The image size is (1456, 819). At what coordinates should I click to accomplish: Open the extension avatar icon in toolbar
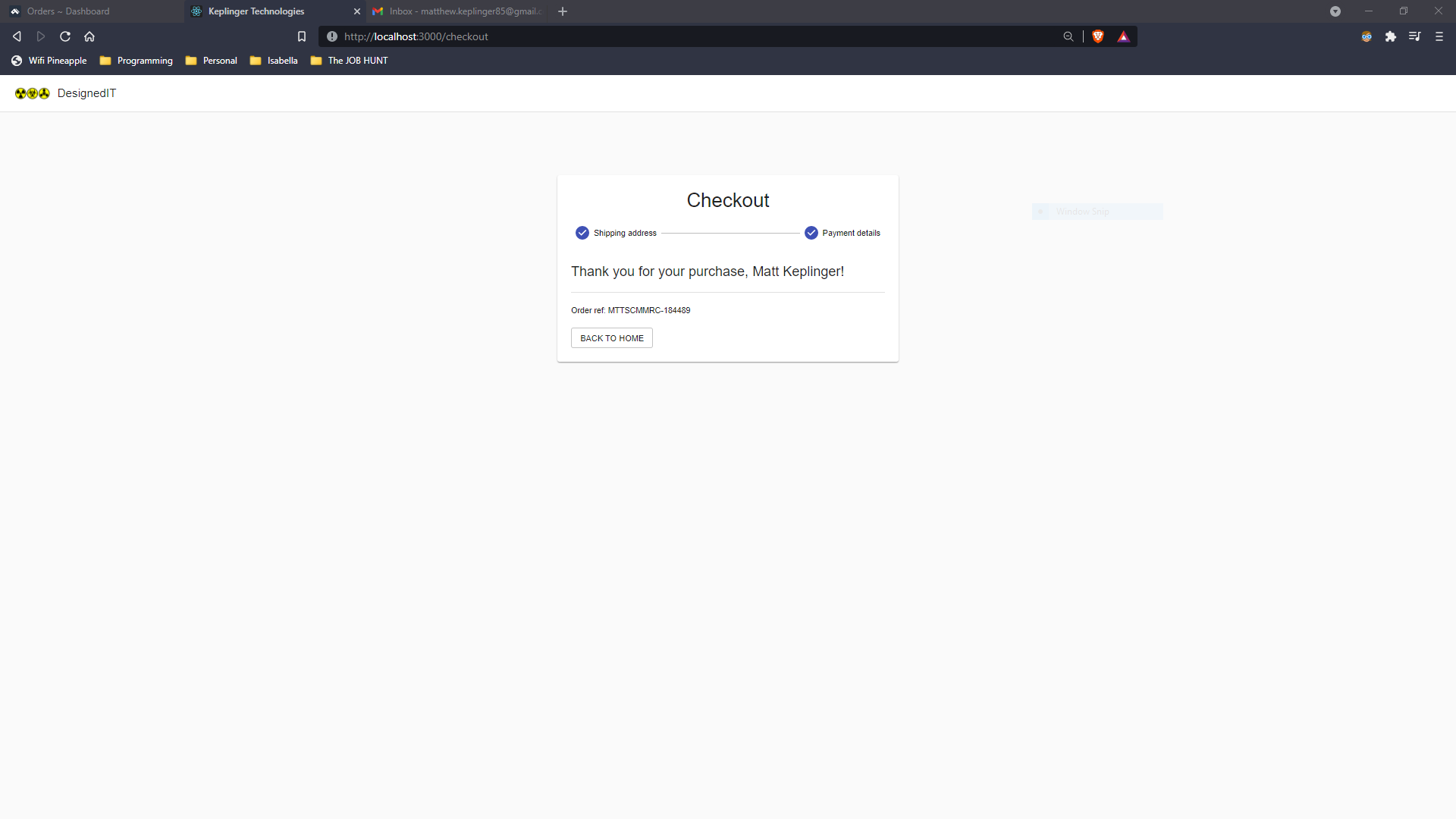coord(1367,36)
